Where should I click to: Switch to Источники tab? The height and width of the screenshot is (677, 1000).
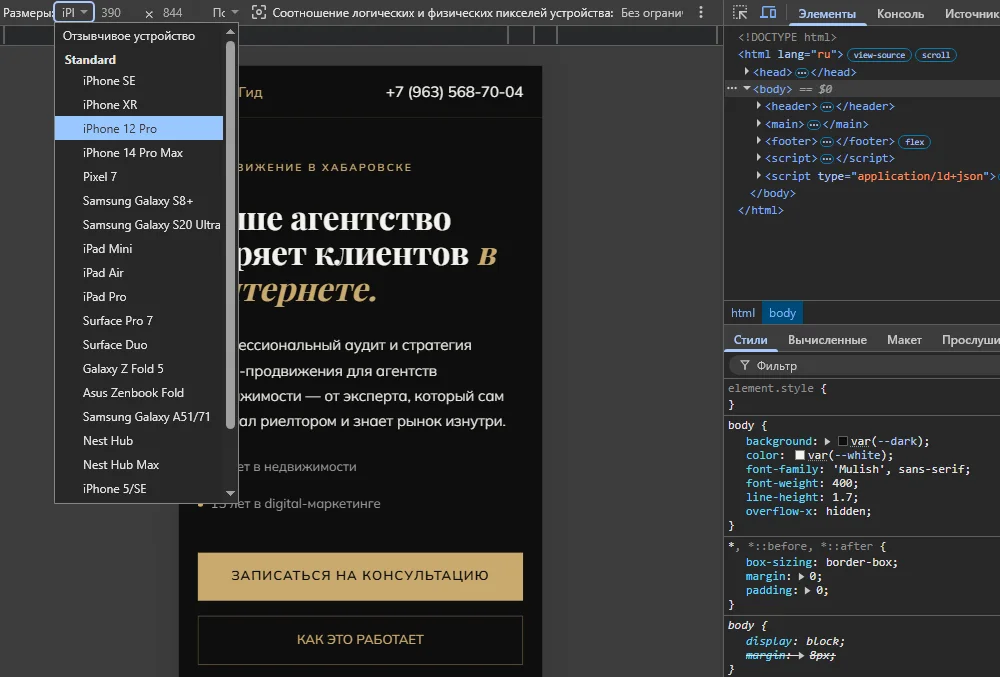point(971,13)
